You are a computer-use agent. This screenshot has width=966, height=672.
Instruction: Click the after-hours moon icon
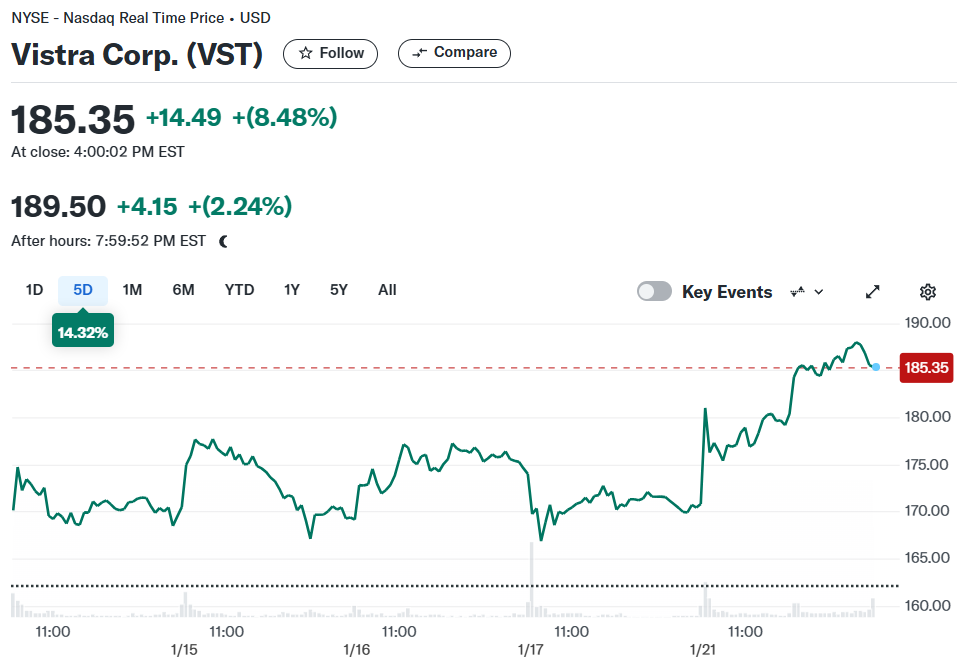tap(224, 241)
